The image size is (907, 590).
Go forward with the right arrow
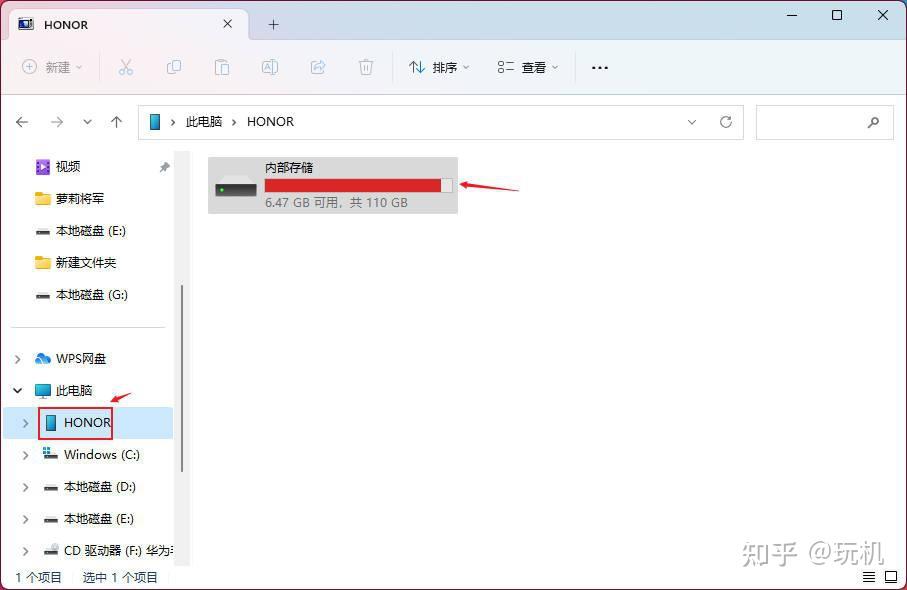pos(57,122)
